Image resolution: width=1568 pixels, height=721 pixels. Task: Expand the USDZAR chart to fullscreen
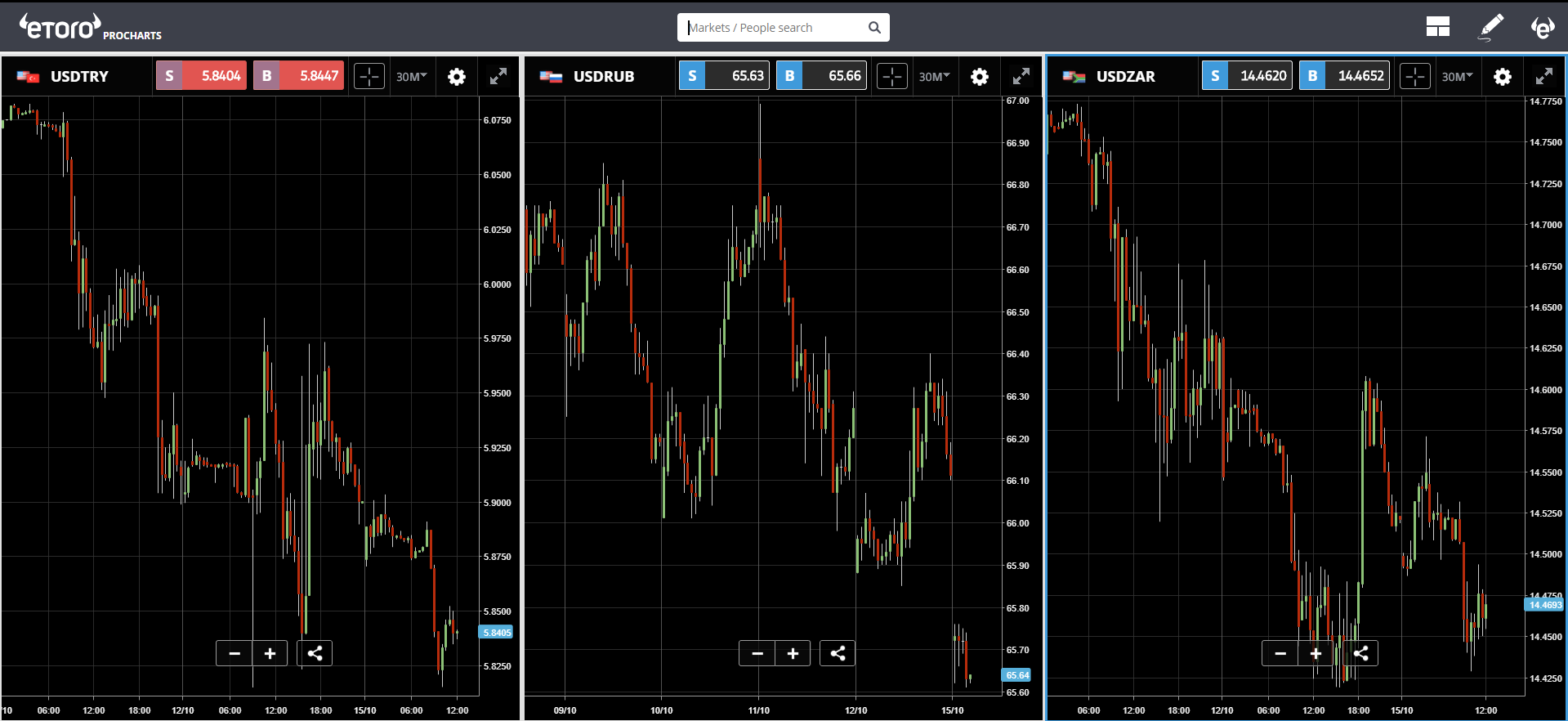pyautogui.click(x=1544, y=76)
